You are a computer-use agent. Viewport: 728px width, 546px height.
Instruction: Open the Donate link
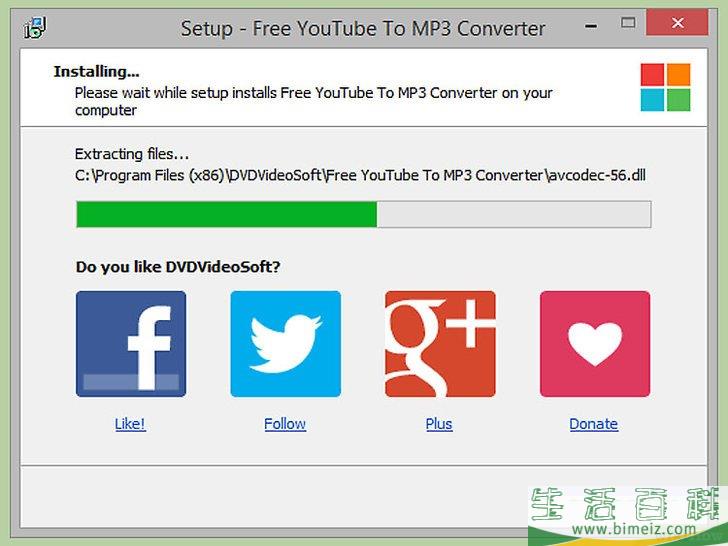(x=593, y=424)
